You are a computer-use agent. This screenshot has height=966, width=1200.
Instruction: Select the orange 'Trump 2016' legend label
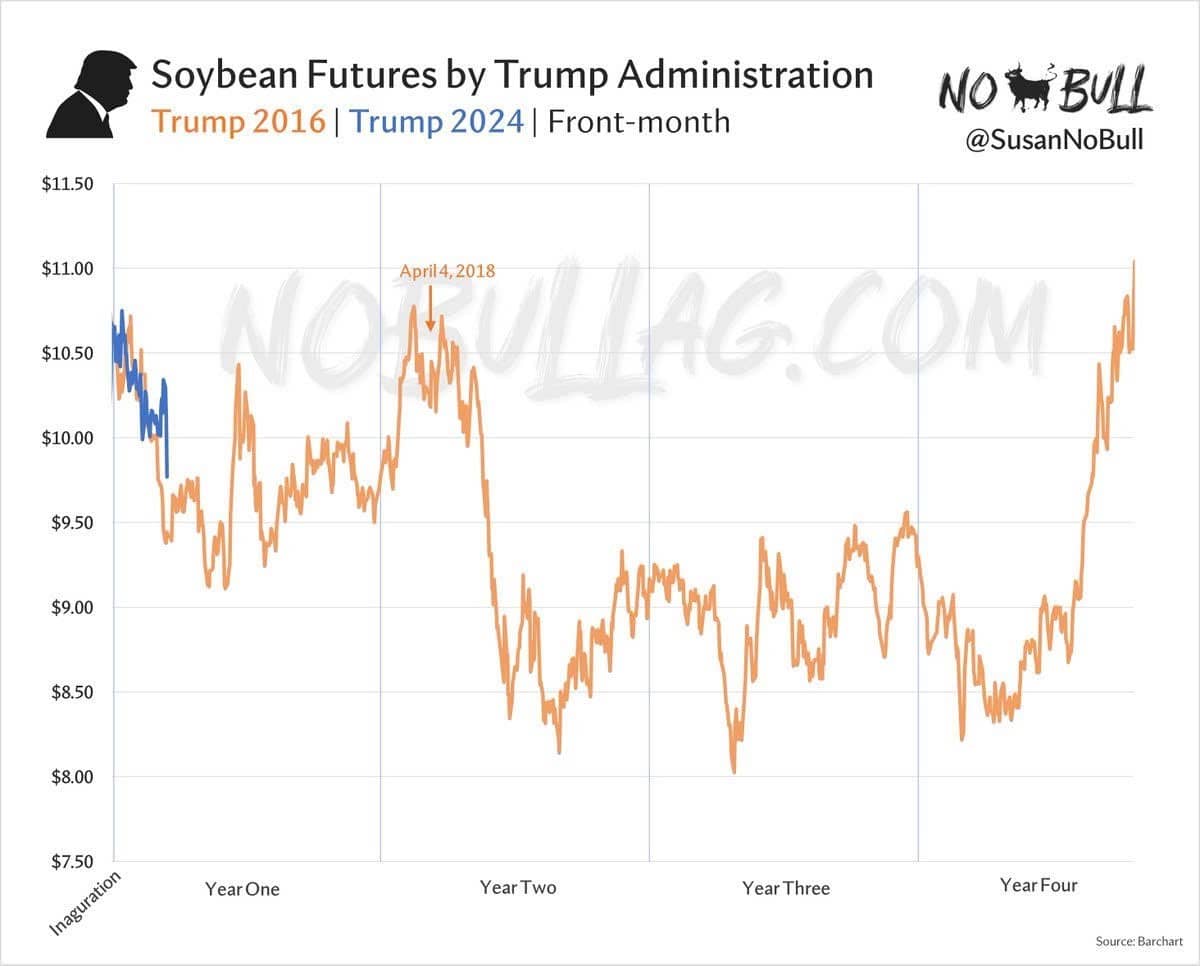pos(238,122)
